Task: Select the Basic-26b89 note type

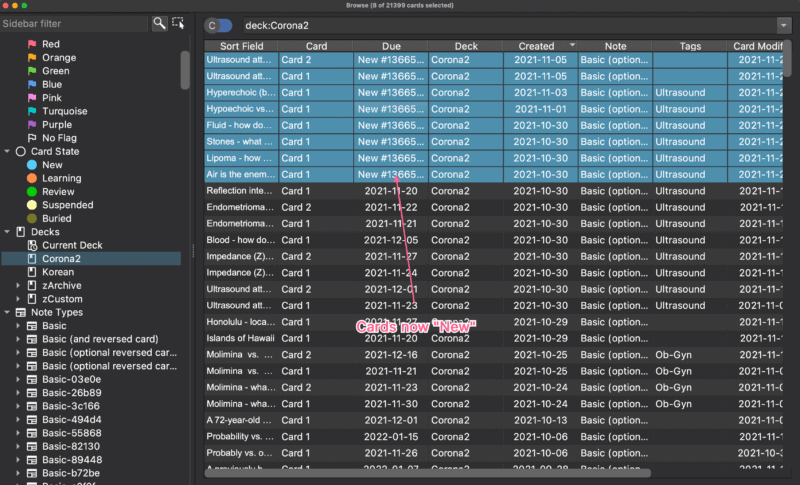Action: pyautogui.click(x=71, y=393)
